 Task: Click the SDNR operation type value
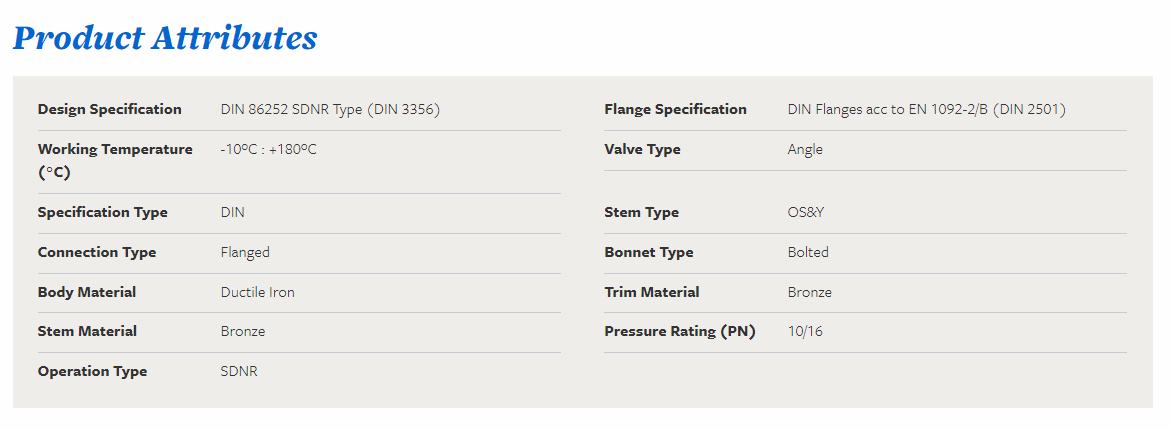click(239, 371)
